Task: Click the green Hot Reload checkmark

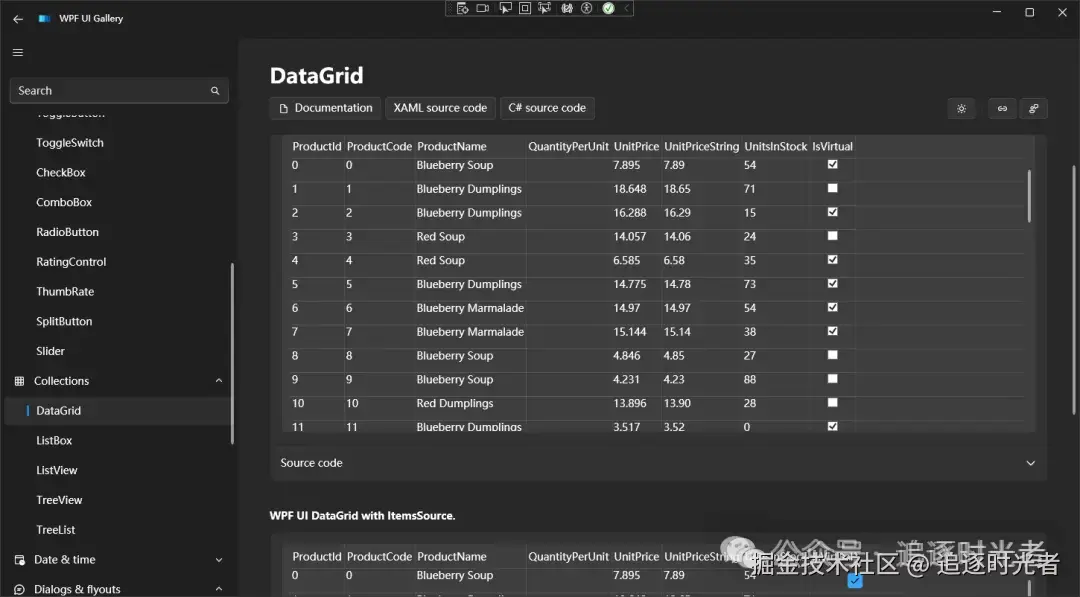Action: click(x=608, y=8)
